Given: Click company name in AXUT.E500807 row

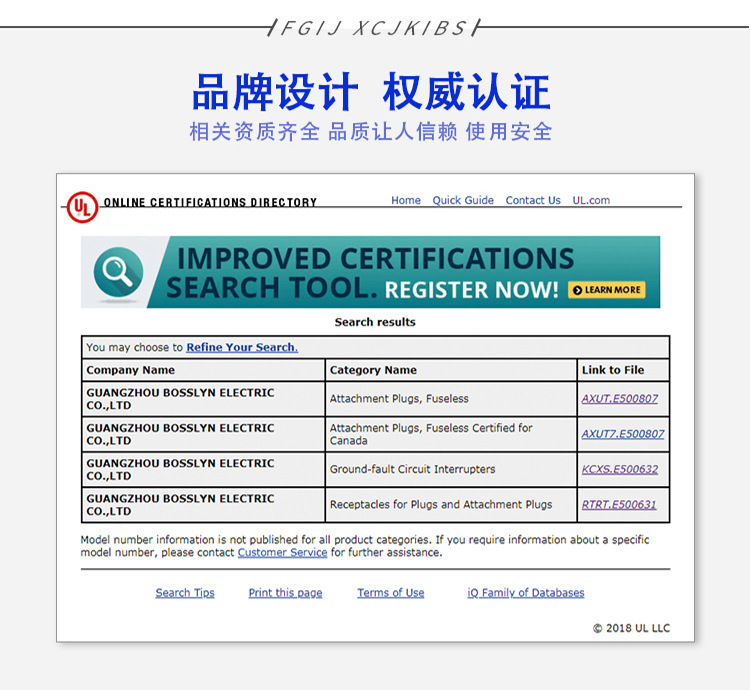Looking at the screenshot, I should pos(180,399).
